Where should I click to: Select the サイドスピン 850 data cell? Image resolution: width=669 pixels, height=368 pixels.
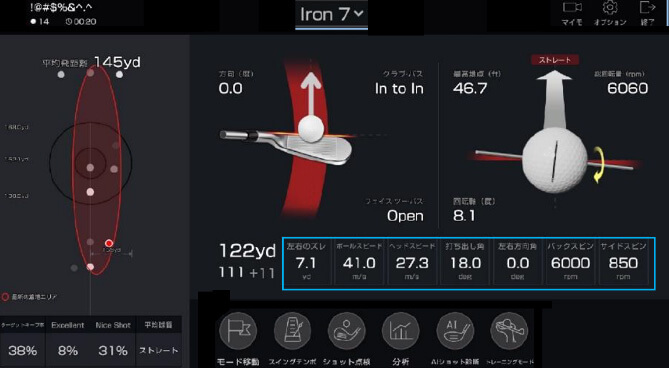coord(623,262)
